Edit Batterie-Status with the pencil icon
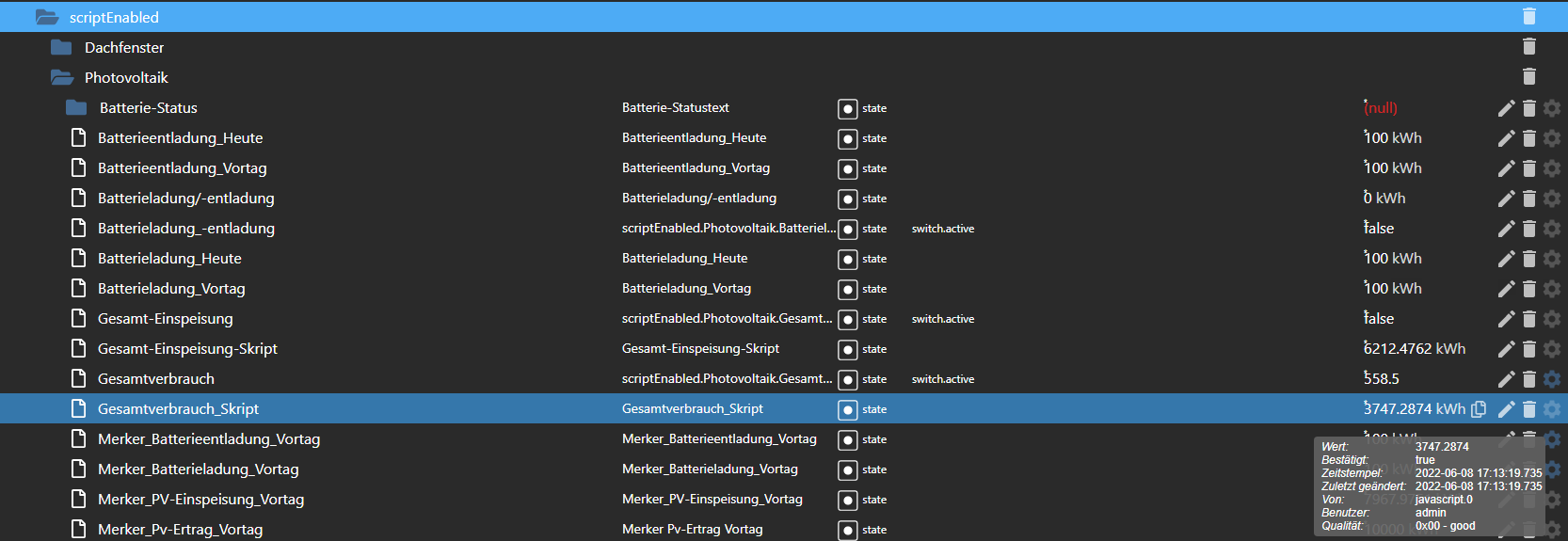Image resolution: width=1568 pixels, height=541 pixels. click(1506, 108)
